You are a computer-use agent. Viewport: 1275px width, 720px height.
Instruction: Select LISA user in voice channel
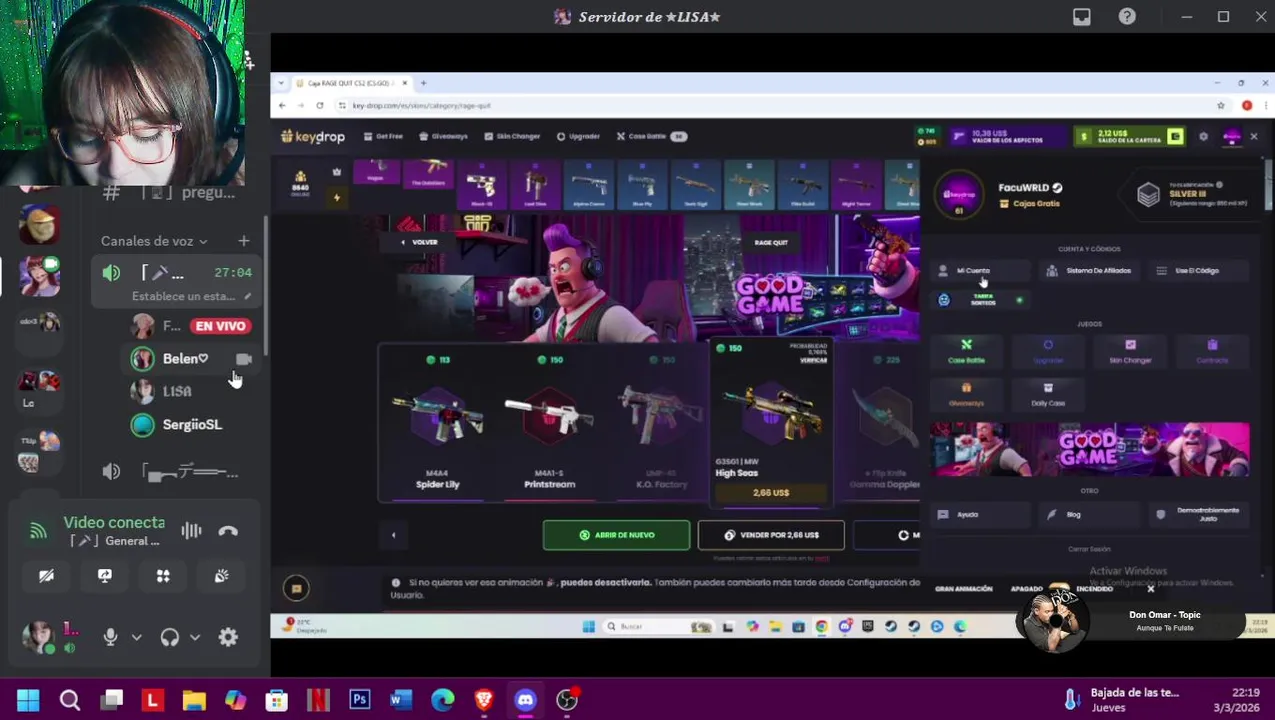click(x=176, y=391)
